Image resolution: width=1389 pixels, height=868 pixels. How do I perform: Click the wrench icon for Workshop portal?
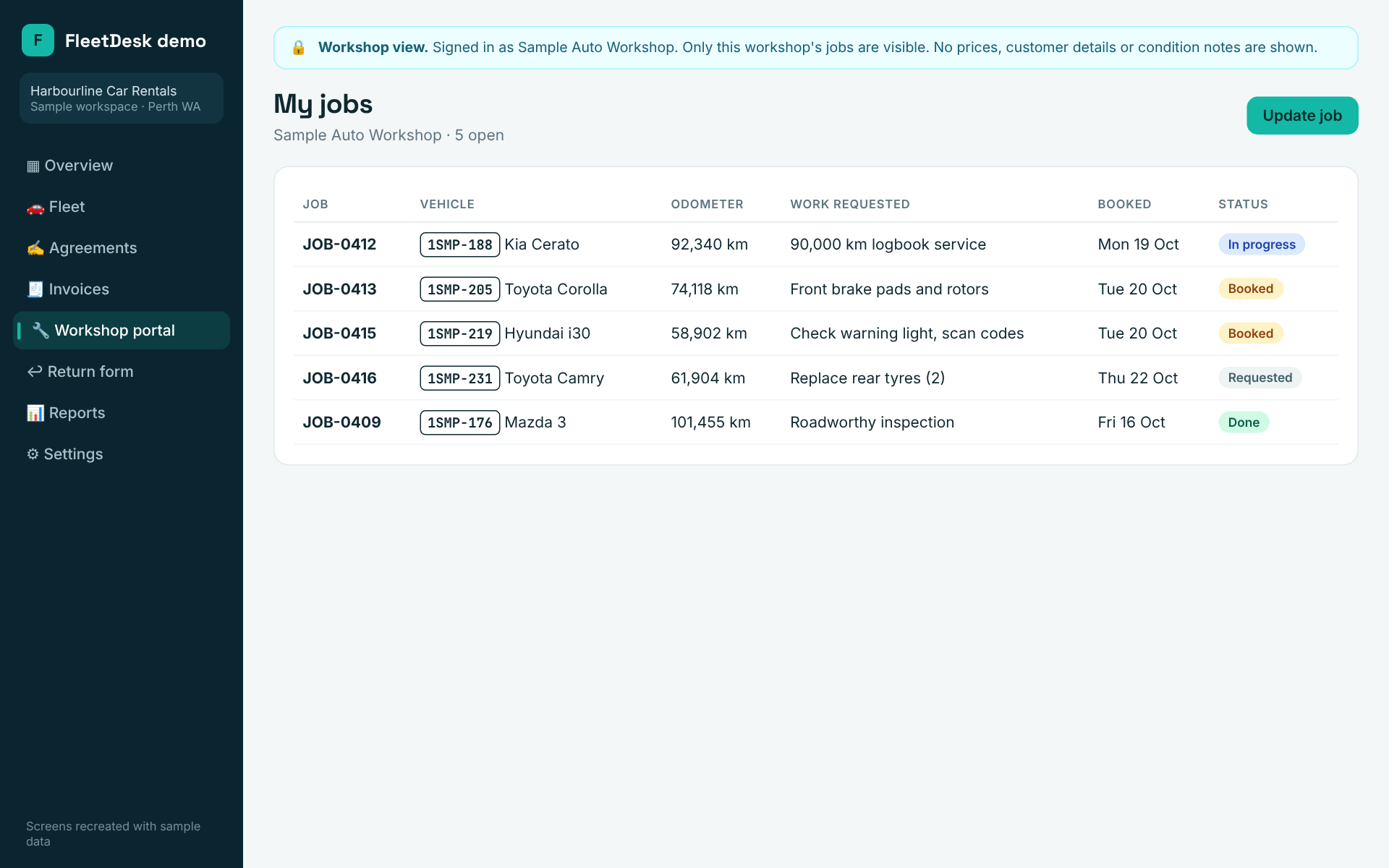click(41, 331)
